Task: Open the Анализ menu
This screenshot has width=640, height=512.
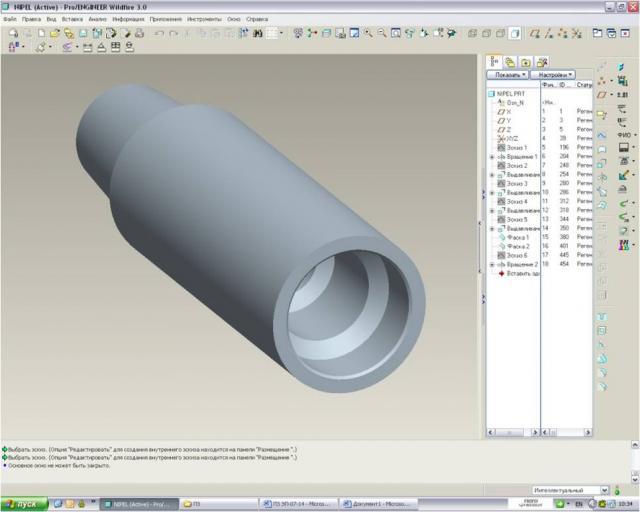Action: click(98, 19)
